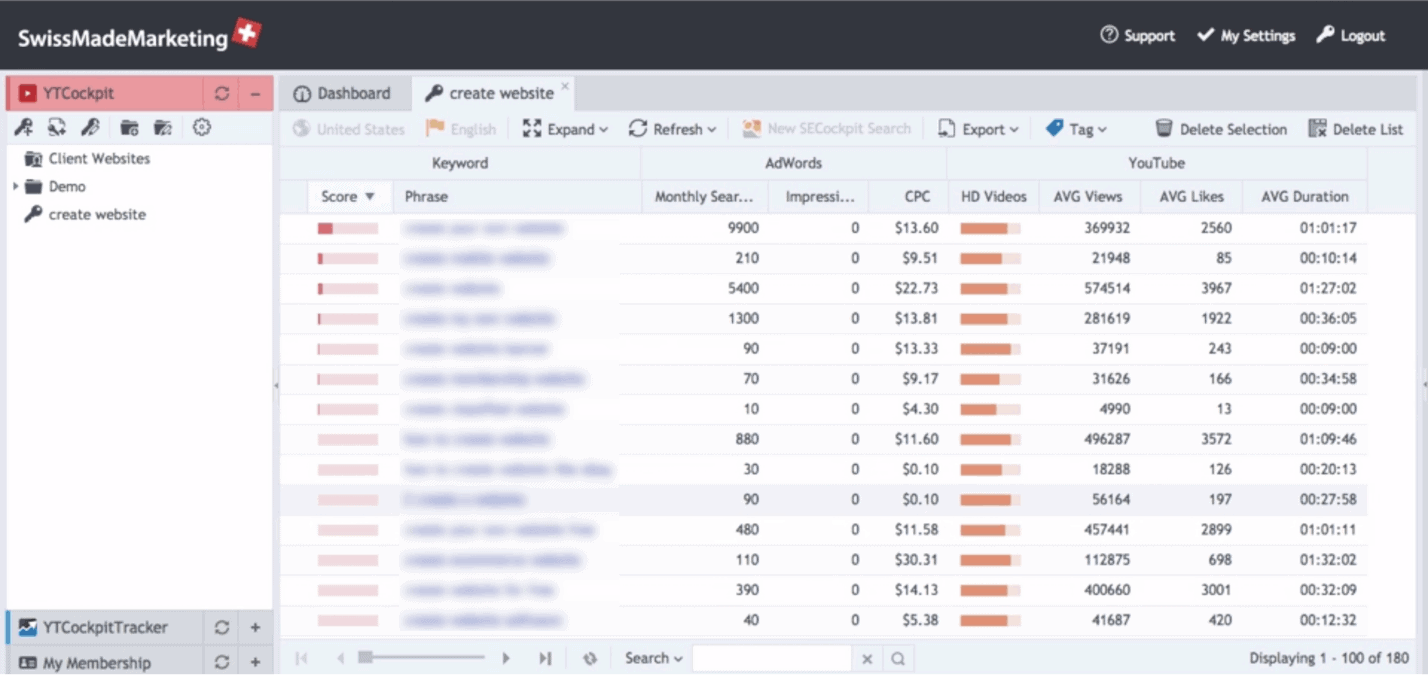The height and width of the screenshot is (675, 1428).
Task: Click the edit folder icon in sidebar toolbar
Action: (163, 127)
